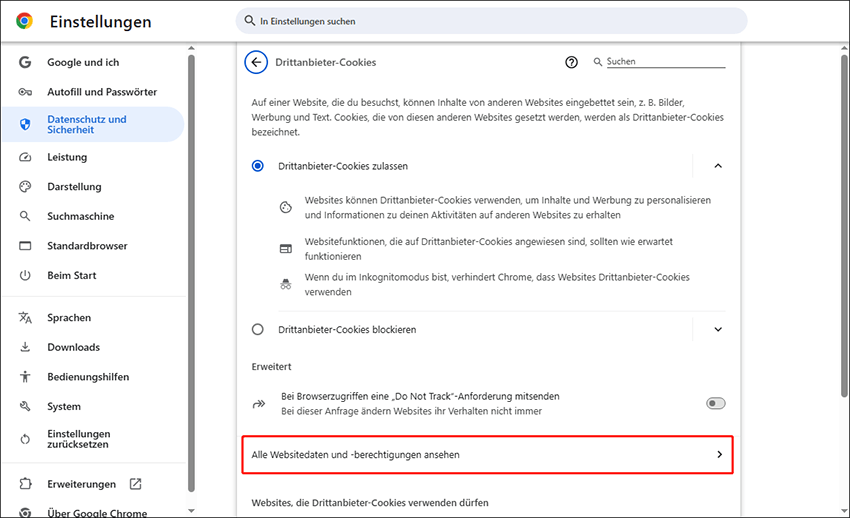Open Alle Websitedaten und -berechtigungen ansehen arrow
850x518 pixels.
click(x=719, y=455)
